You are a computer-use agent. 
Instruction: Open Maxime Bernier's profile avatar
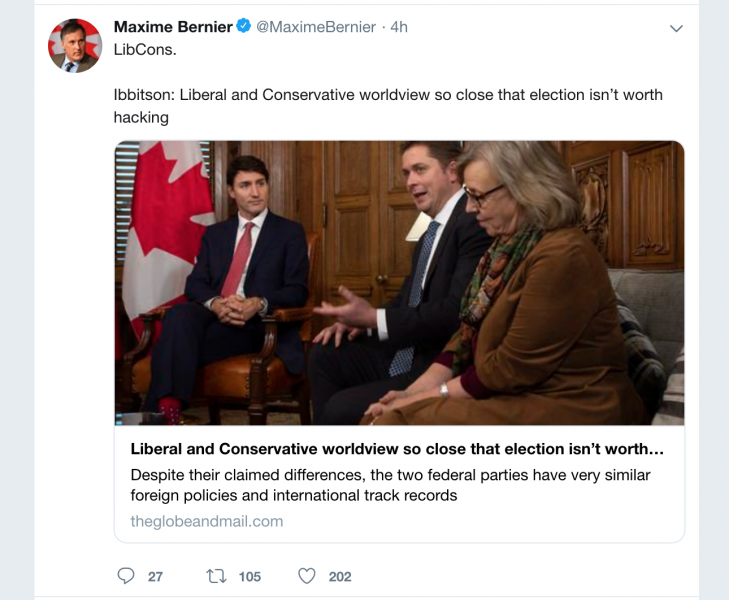pos(75,45)
